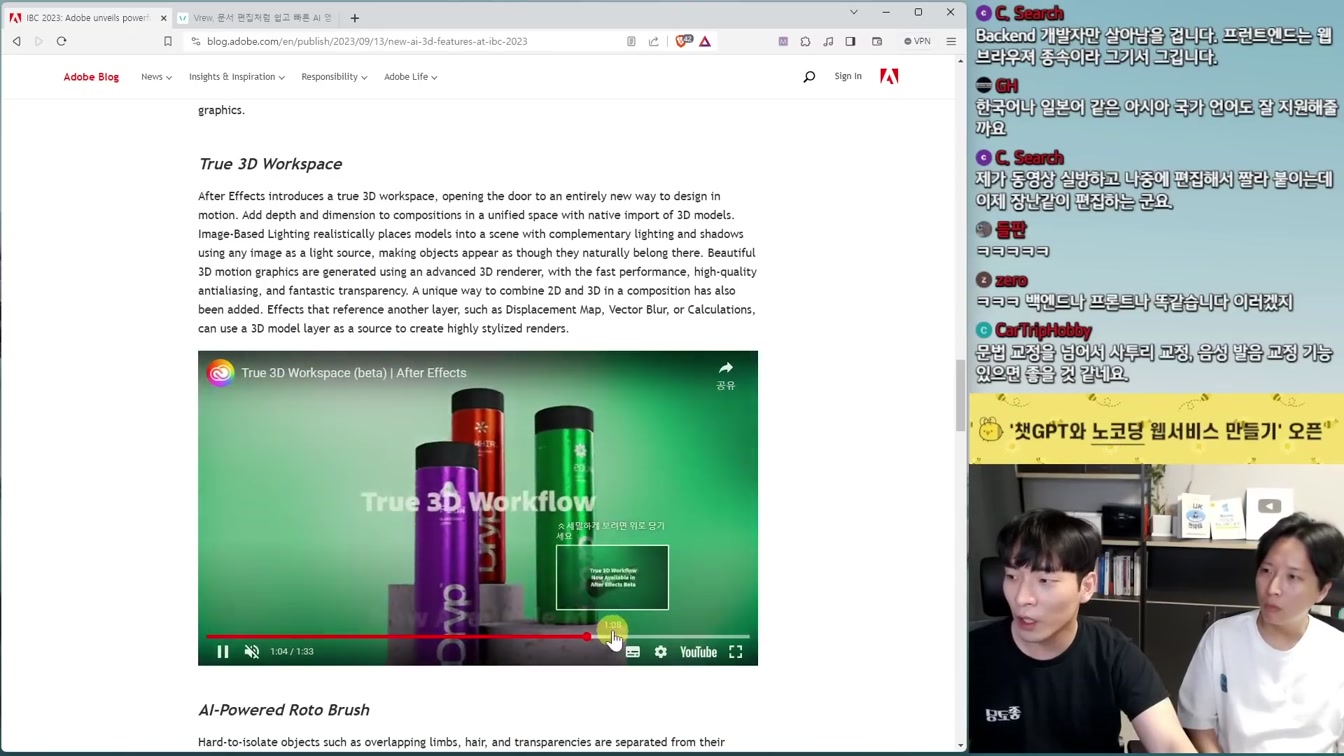Screen dimensions: 1344x756
Task: Open a new browser tab
Action: coord(355,18)
